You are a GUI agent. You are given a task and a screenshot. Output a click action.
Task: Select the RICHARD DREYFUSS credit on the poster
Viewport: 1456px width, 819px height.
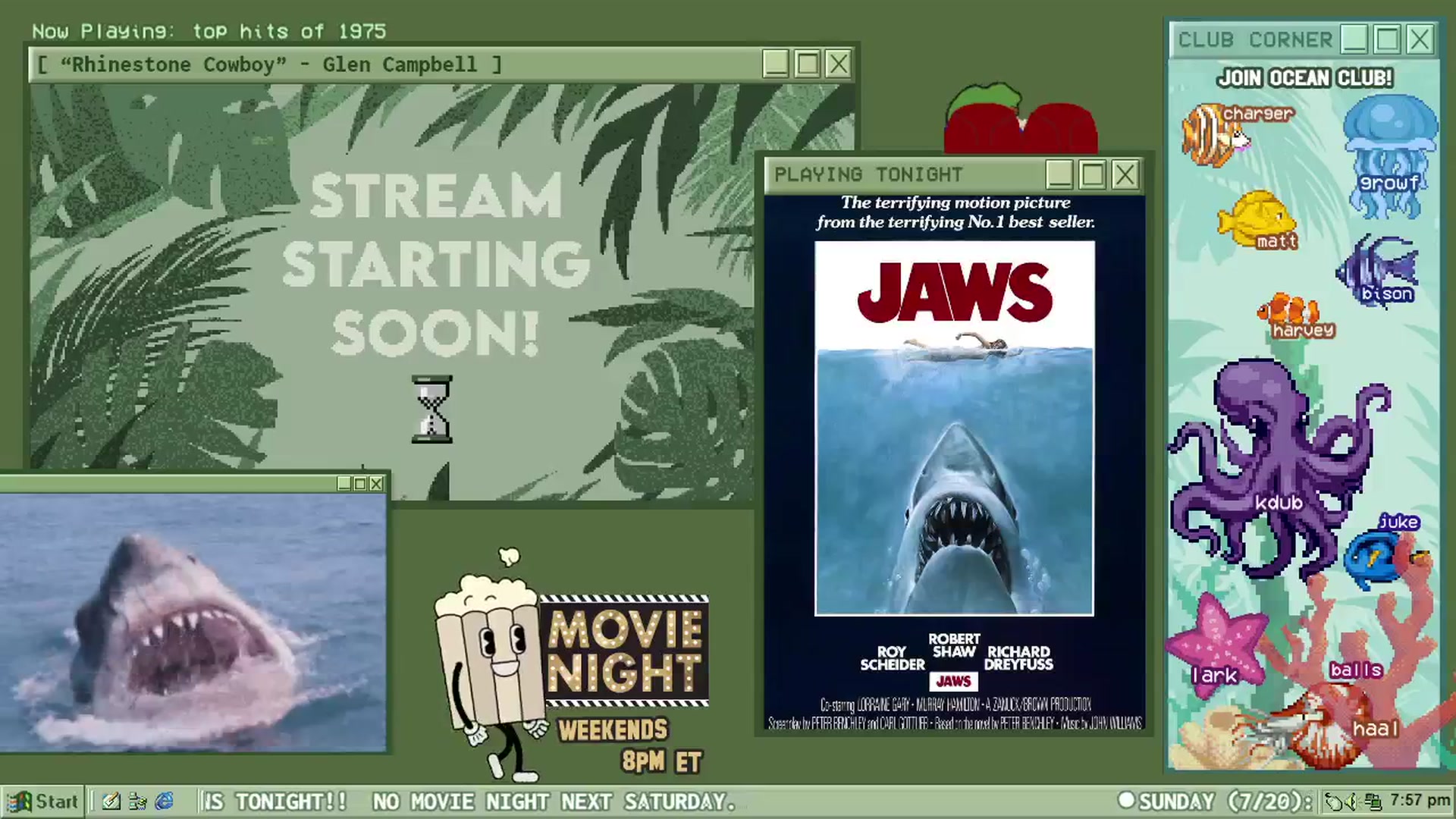1018,658
